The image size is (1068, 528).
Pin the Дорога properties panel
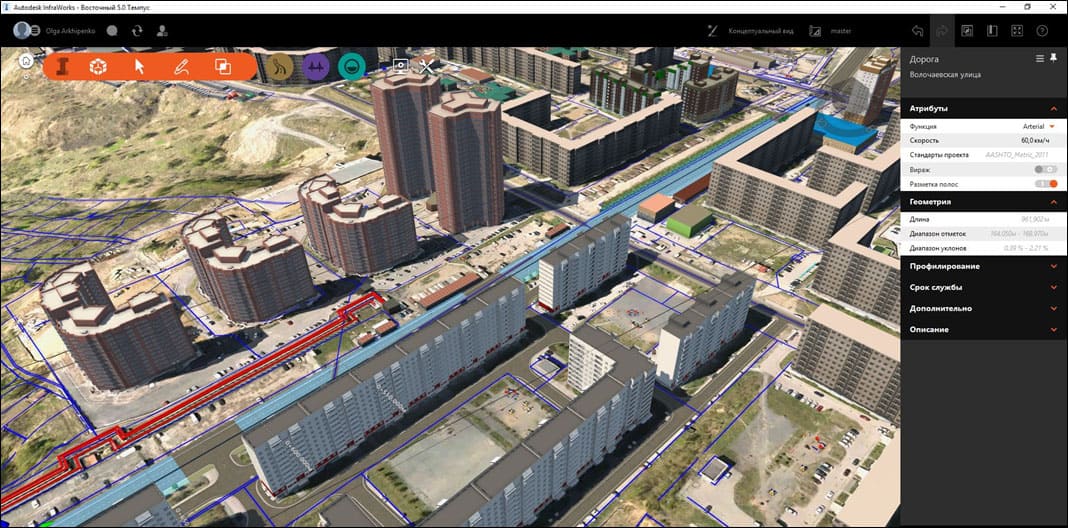coord(1053,59)
